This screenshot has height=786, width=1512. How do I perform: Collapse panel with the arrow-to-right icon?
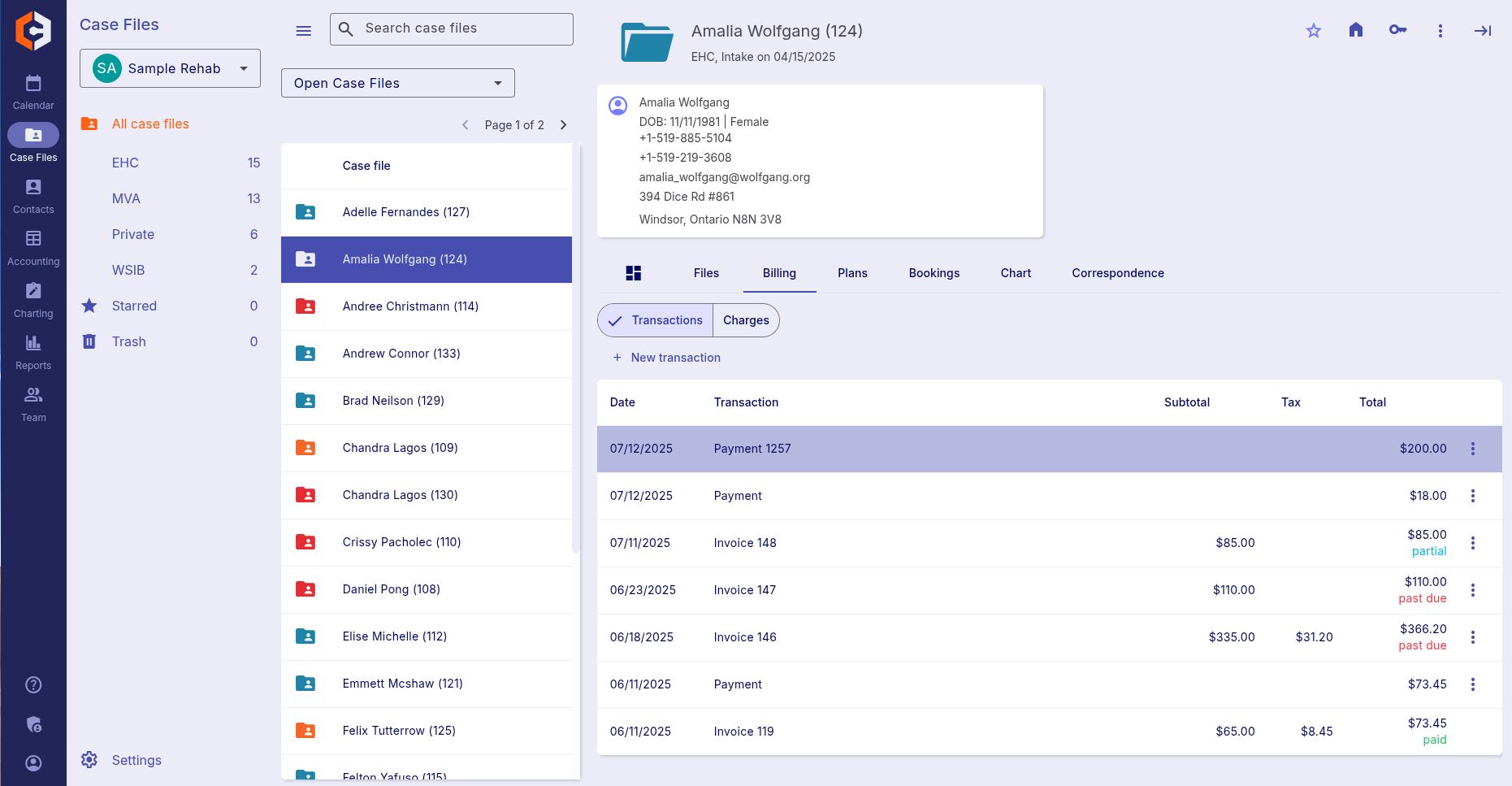click(x=1482, y=31)
